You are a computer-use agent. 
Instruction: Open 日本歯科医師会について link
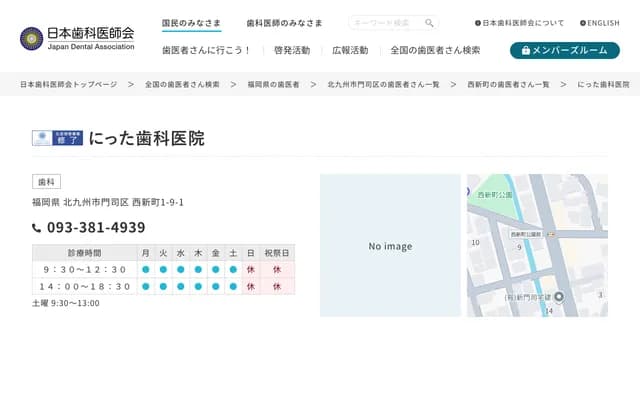(x=520, y=23)
